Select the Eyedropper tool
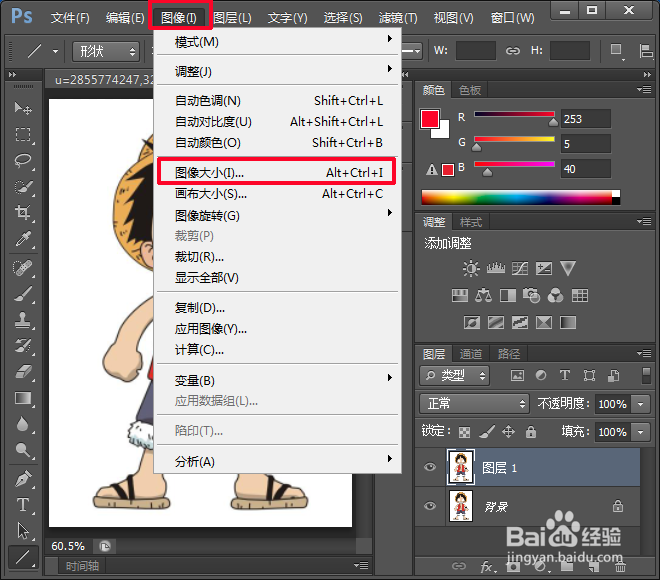Image resolution: width=660 pixels, height=580 pixels. point(23,239)
